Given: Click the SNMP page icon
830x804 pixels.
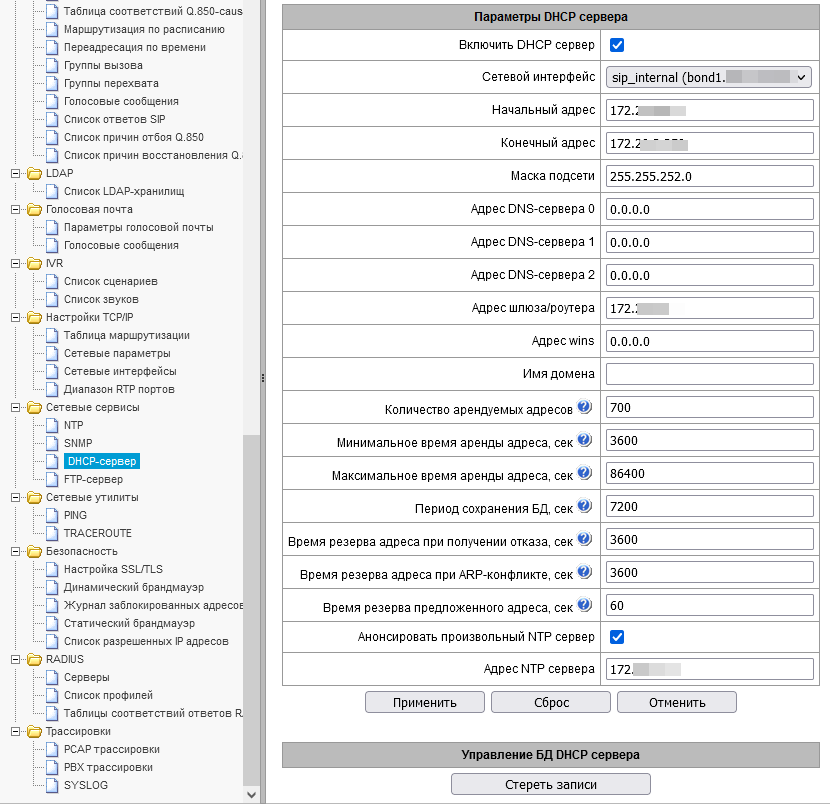Looking at the screenshot, I should pos(52,443).
